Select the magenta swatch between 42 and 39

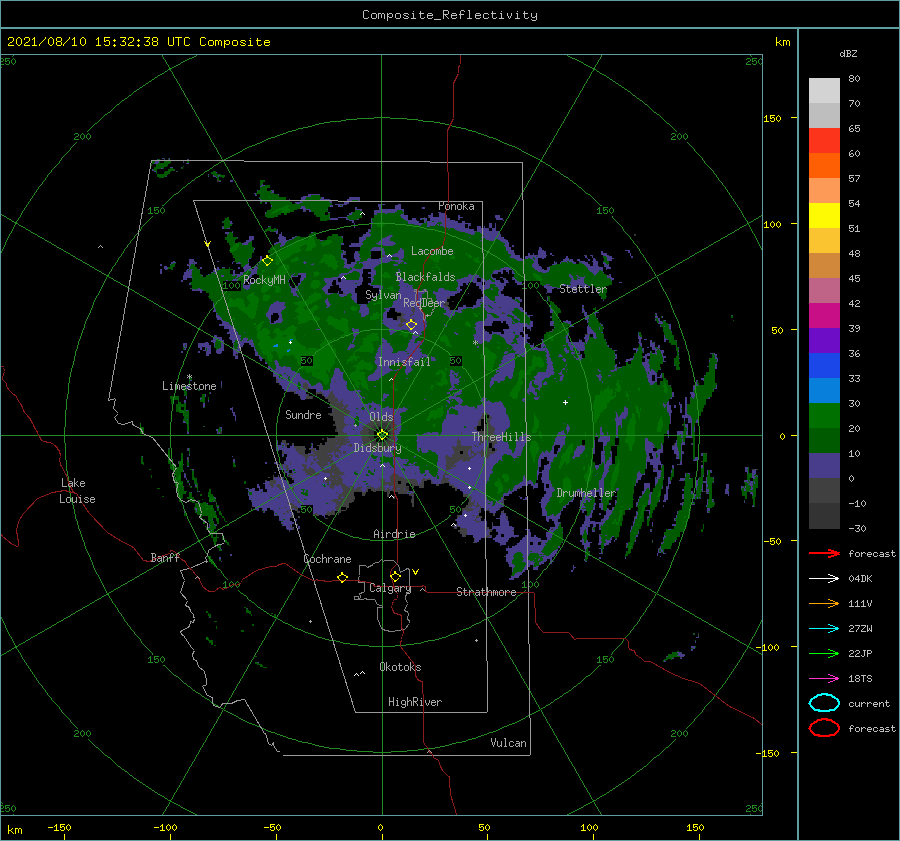pos(824,315)
